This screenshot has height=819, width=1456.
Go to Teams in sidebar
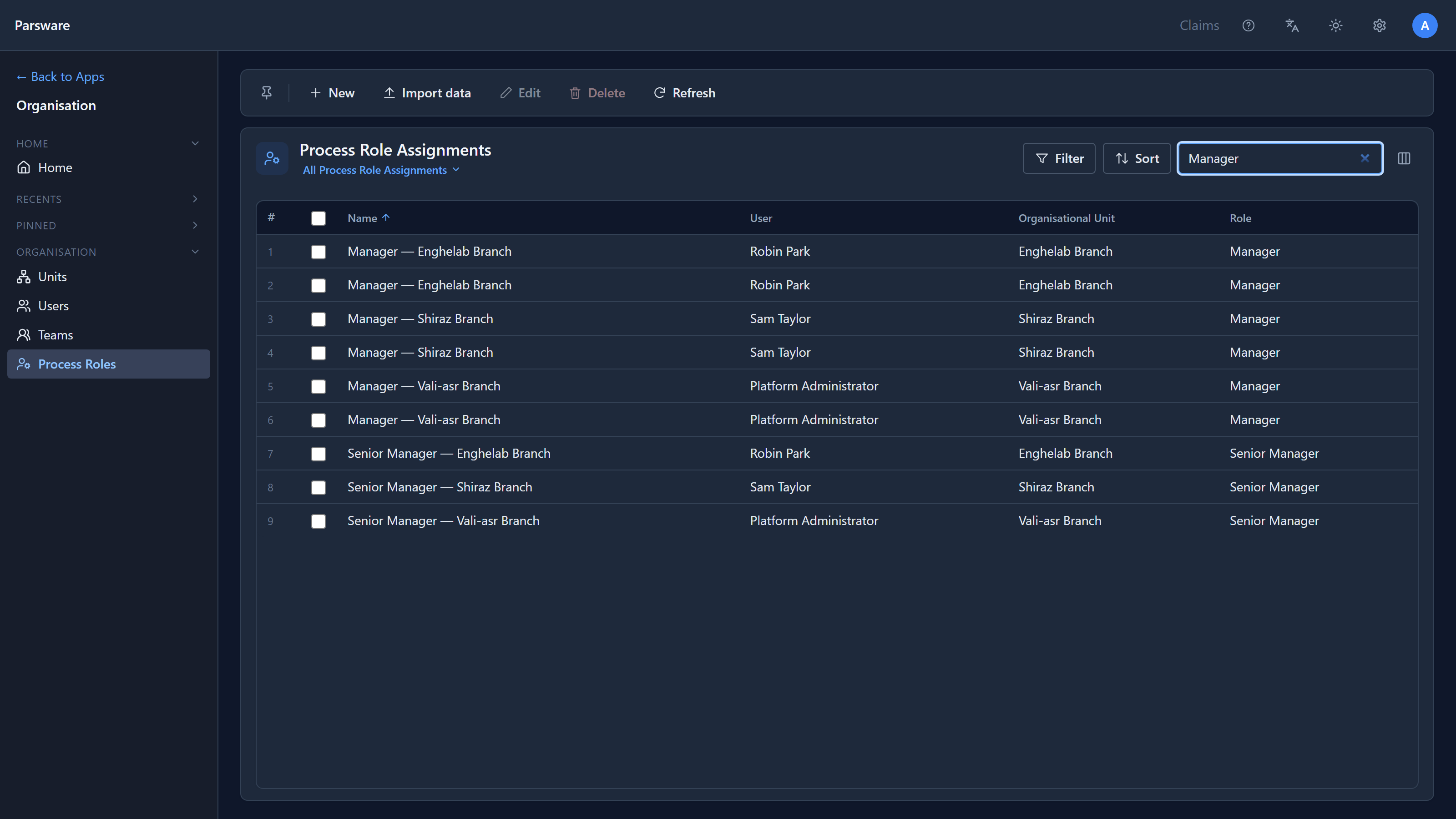point(109,334)
